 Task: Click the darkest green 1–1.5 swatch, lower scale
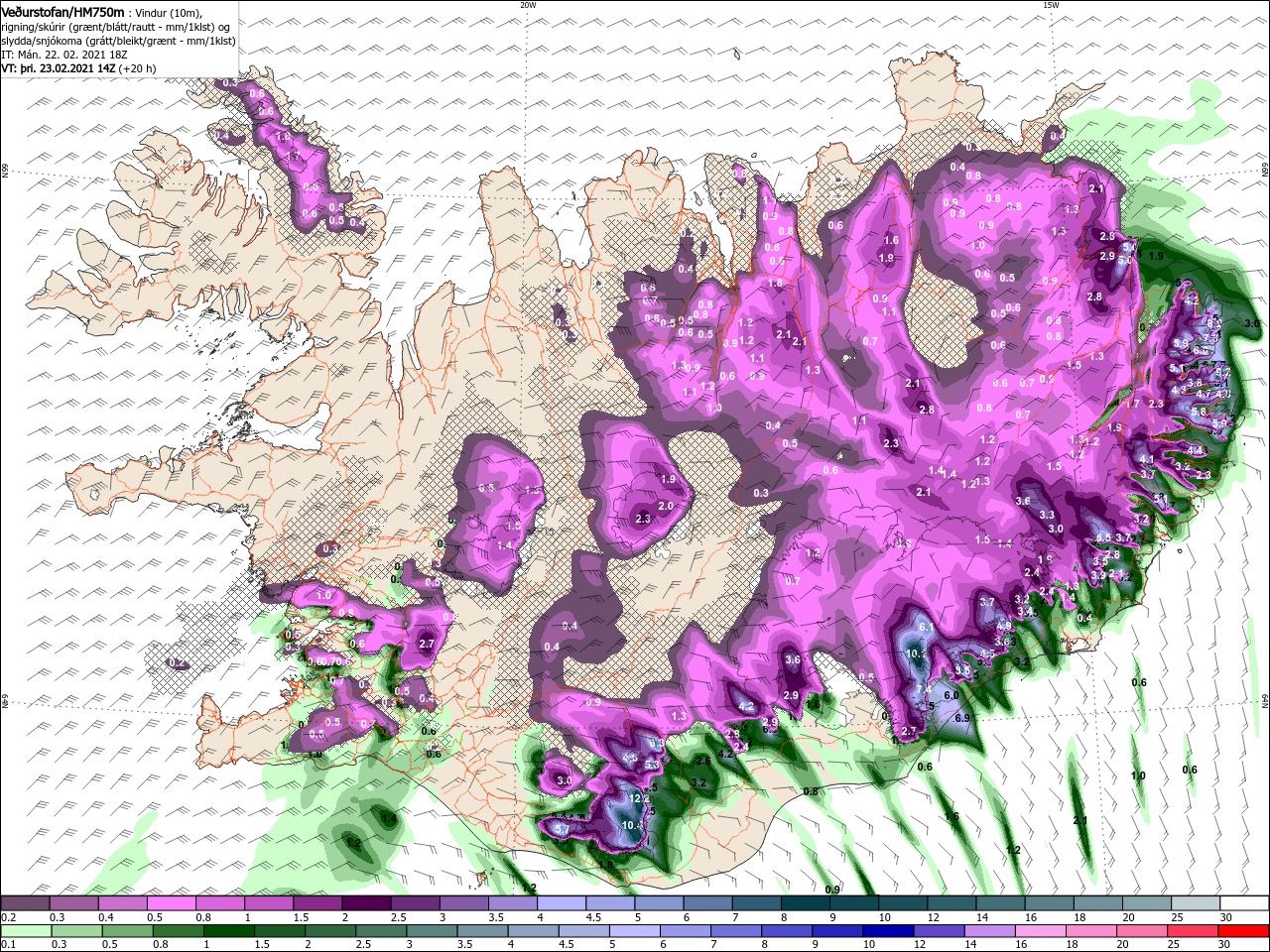pyautogui.click(x=228, y=931)
